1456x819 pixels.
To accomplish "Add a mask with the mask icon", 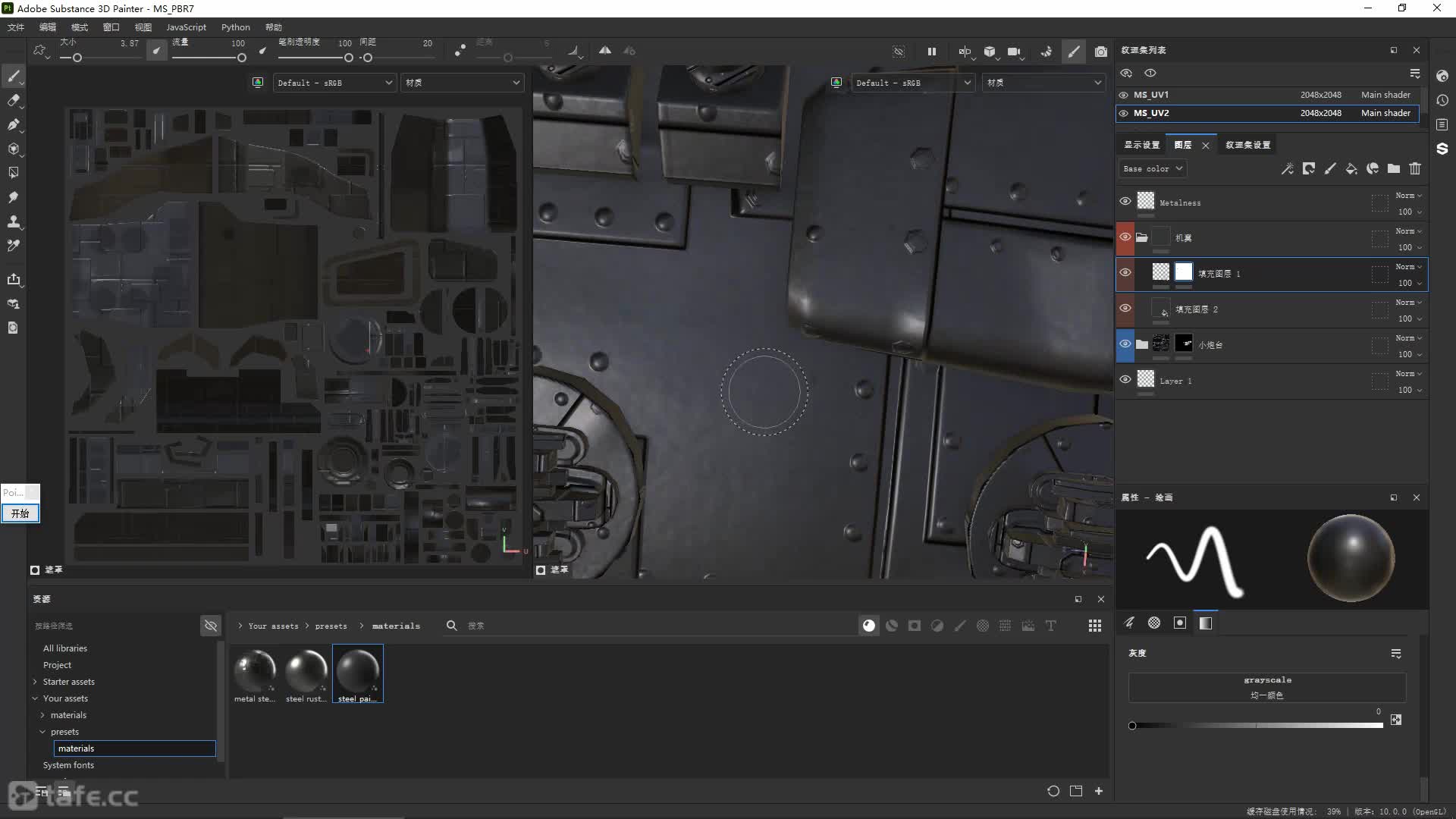I will coord(1309,168).
